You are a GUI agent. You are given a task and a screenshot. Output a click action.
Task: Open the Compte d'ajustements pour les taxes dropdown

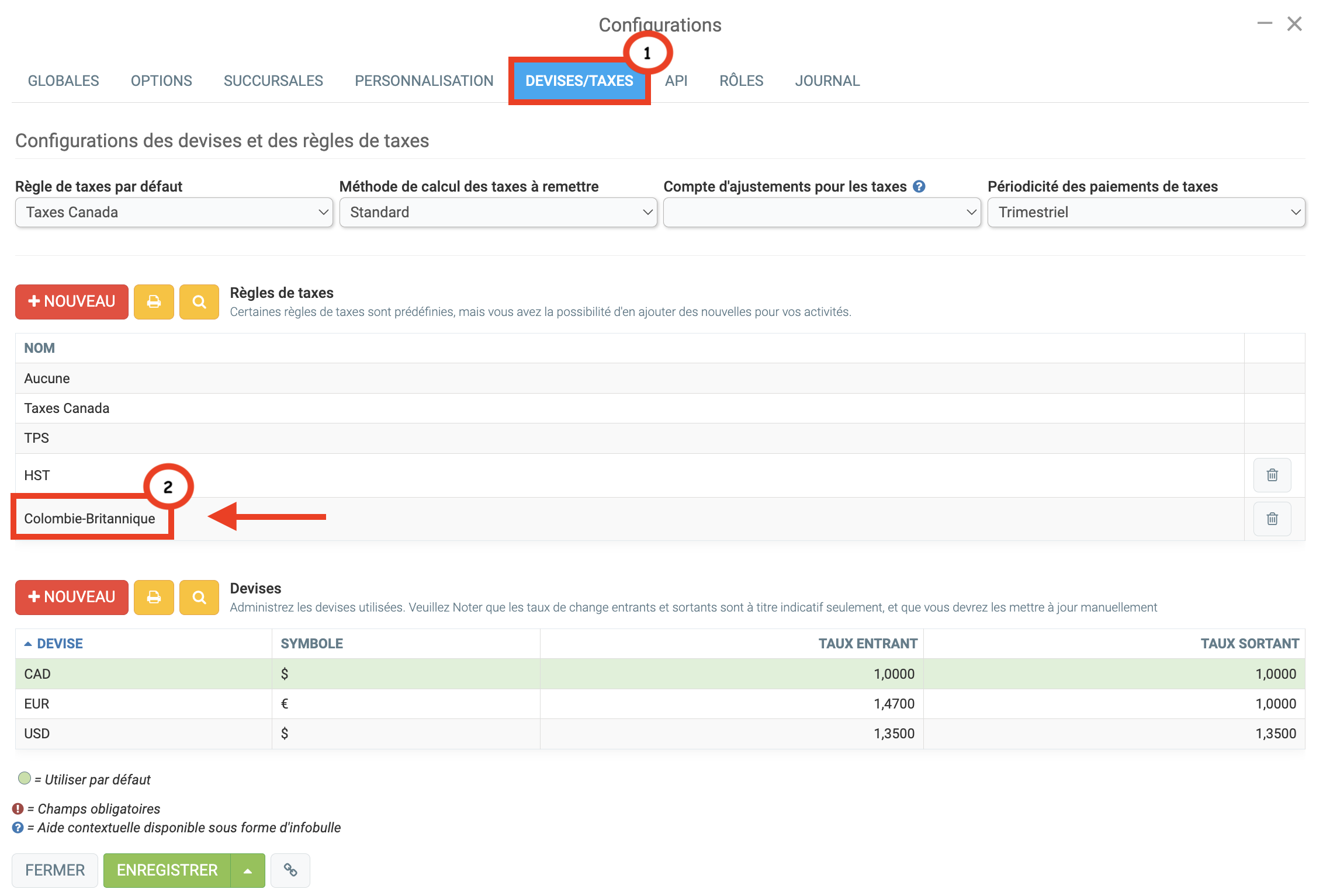tap(822, 213)
